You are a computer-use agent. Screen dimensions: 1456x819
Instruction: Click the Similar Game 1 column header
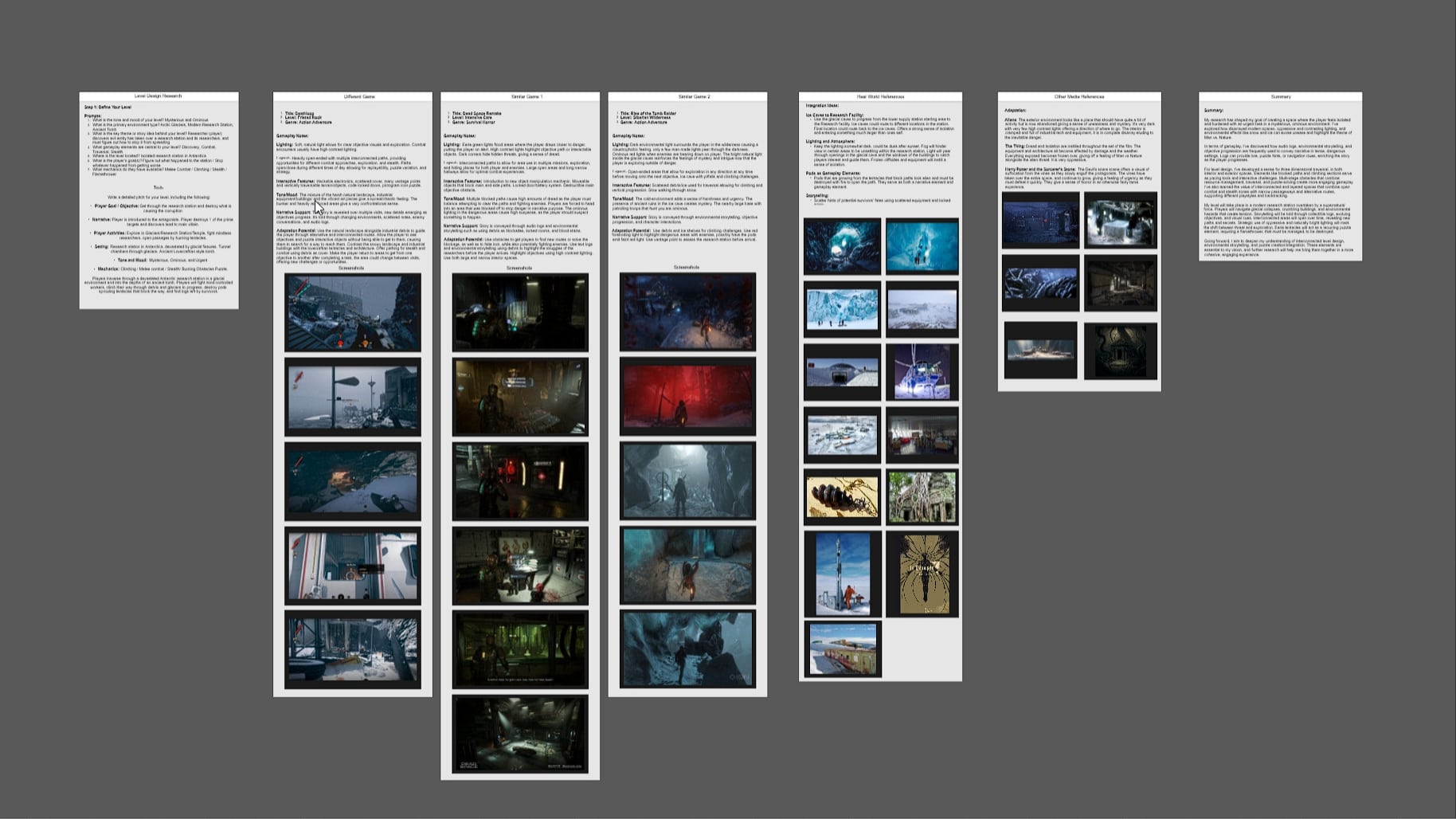pos(526,96)
